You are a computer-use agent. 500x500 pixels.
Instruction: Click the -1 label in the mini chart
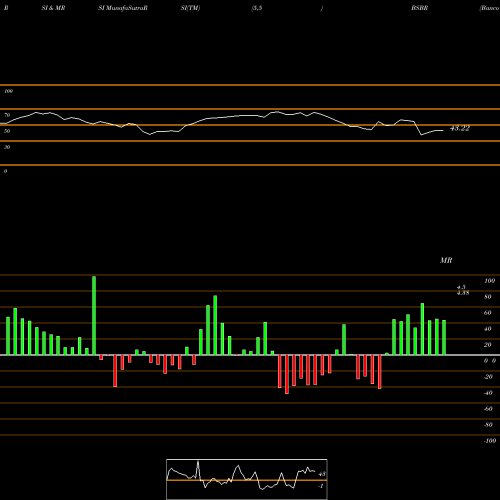(321, 486)
